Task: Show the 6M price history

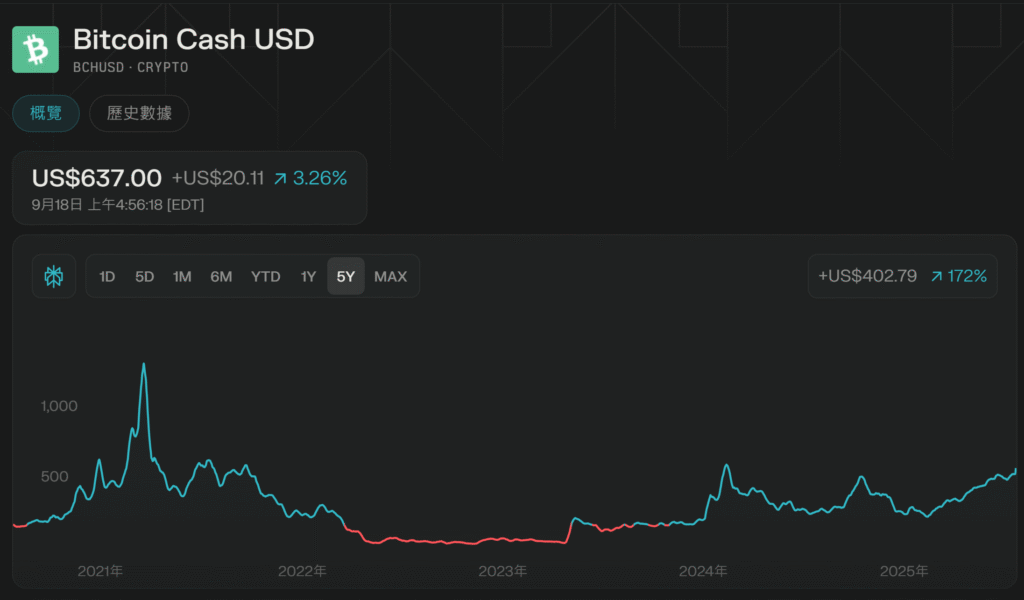Action: (221, 277)
